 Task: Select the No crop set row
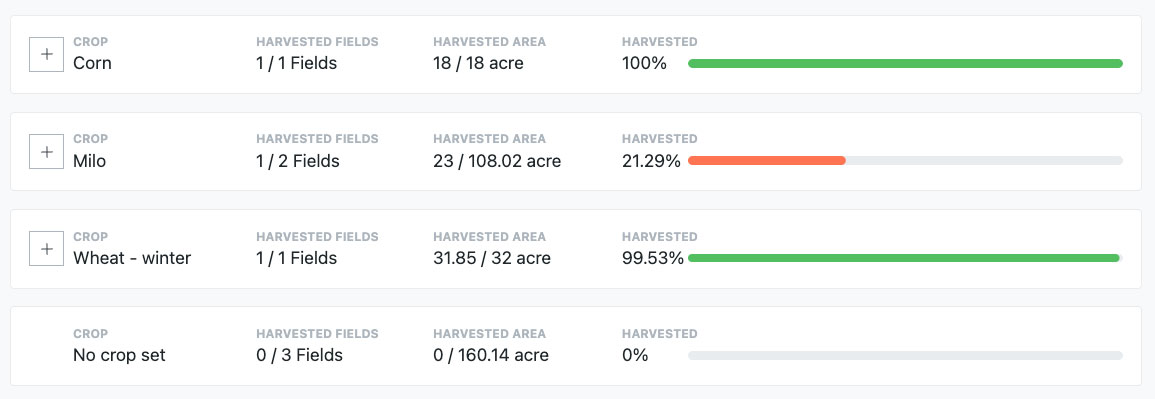(576, 346)
